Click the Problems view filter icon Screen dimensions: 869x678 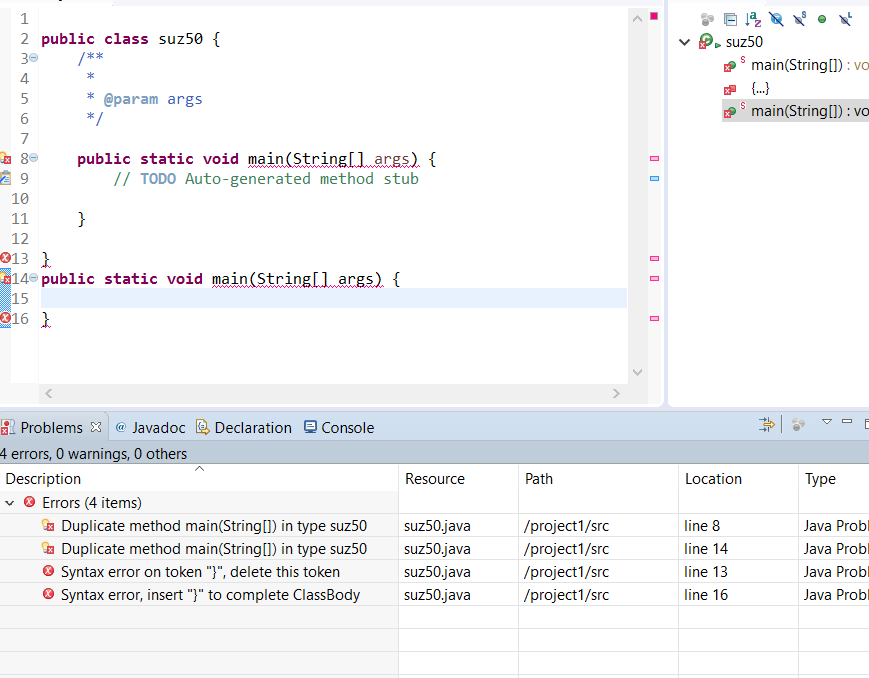click(x=767, y=425)
